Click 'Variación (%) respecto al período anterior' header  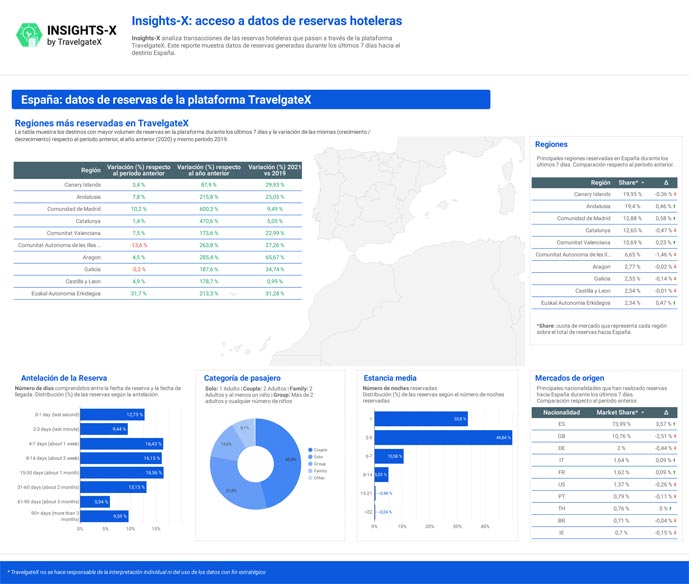[x=138, y=170]
